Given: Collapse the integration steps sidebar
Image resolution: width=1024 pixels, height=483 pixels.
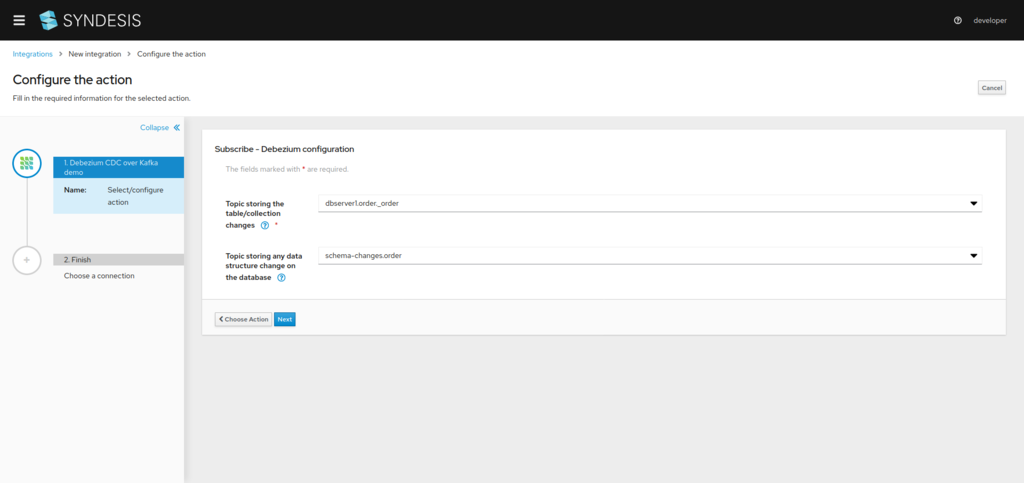Looking at the screenshot, I should click(160, 128).
